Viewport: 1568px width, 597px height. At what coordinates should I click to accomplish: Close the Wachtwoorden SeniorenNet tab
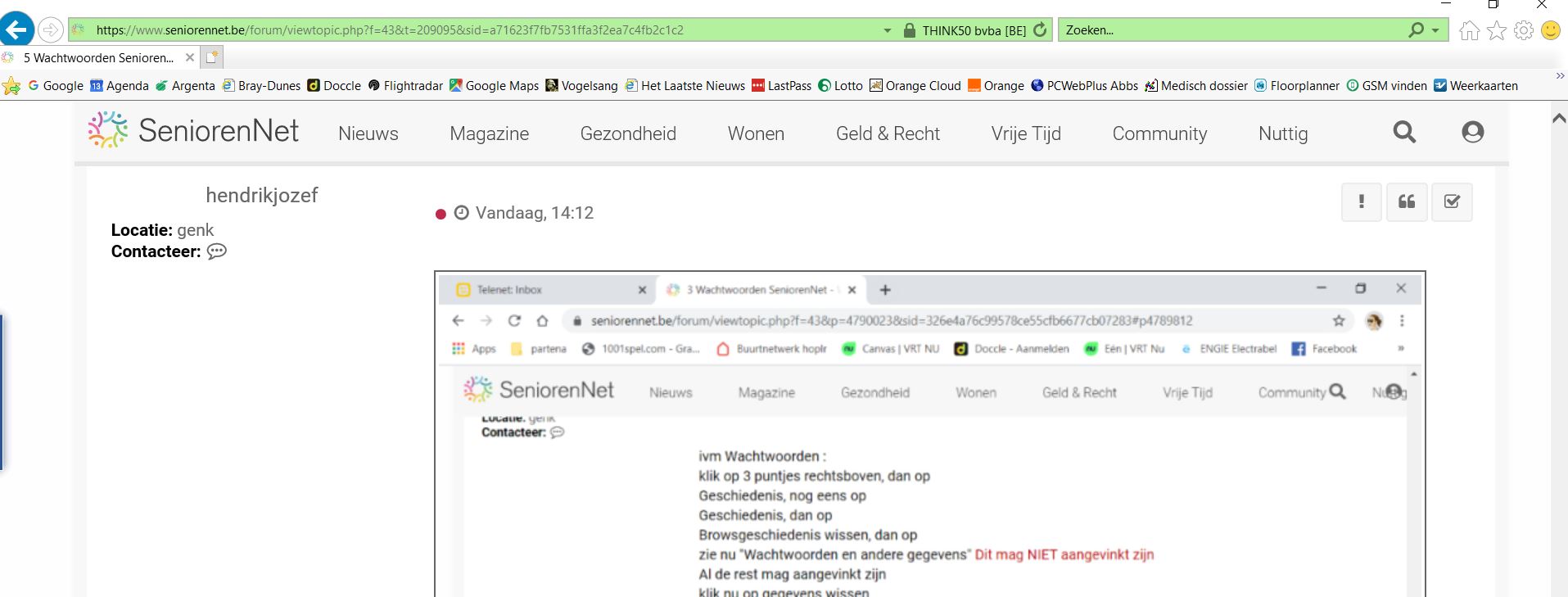pyautogui.click(x=190, y=57)
